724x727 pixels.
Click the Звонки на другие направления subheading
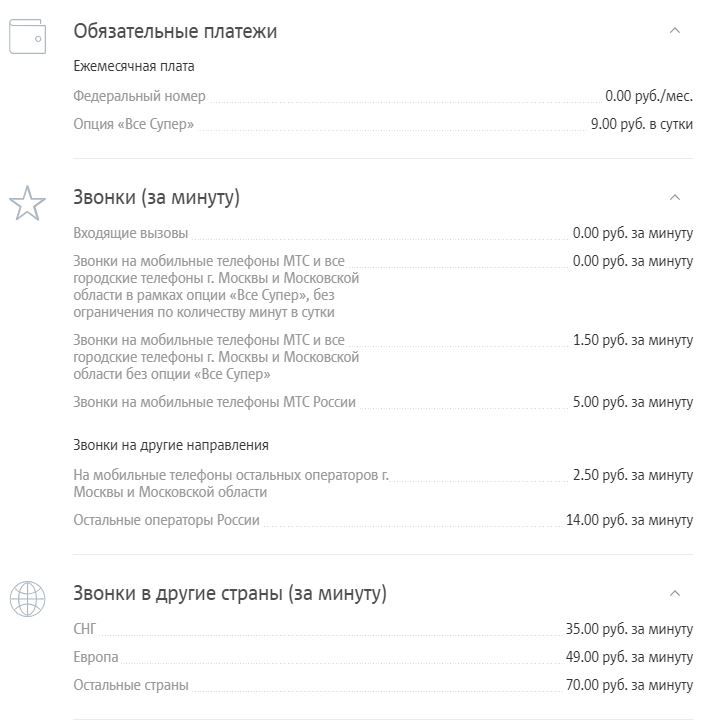pyautogui.click(x=171, y=445)
